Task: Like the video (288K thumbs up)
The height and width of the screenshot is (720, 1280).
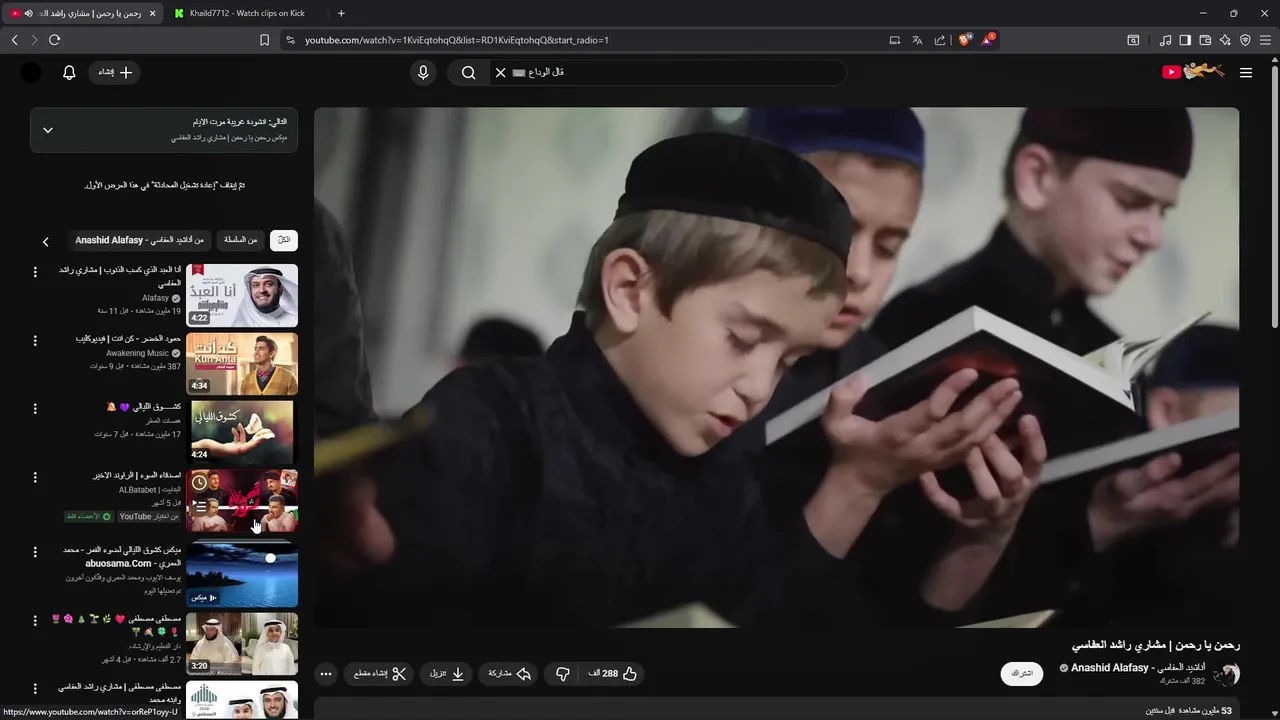Action: pos(612,674)
